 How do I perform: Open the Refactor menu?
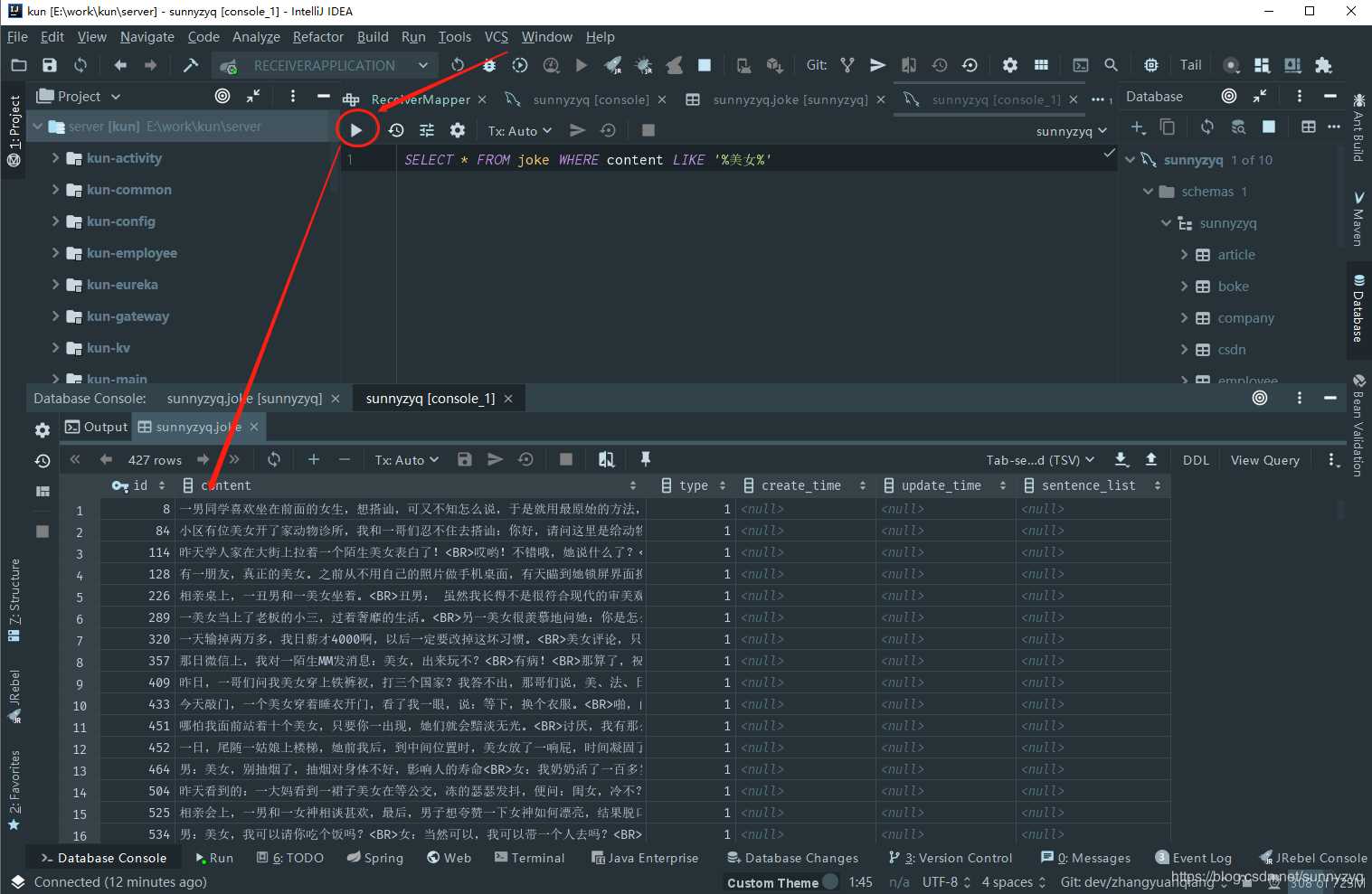click(x=318, y=37)
